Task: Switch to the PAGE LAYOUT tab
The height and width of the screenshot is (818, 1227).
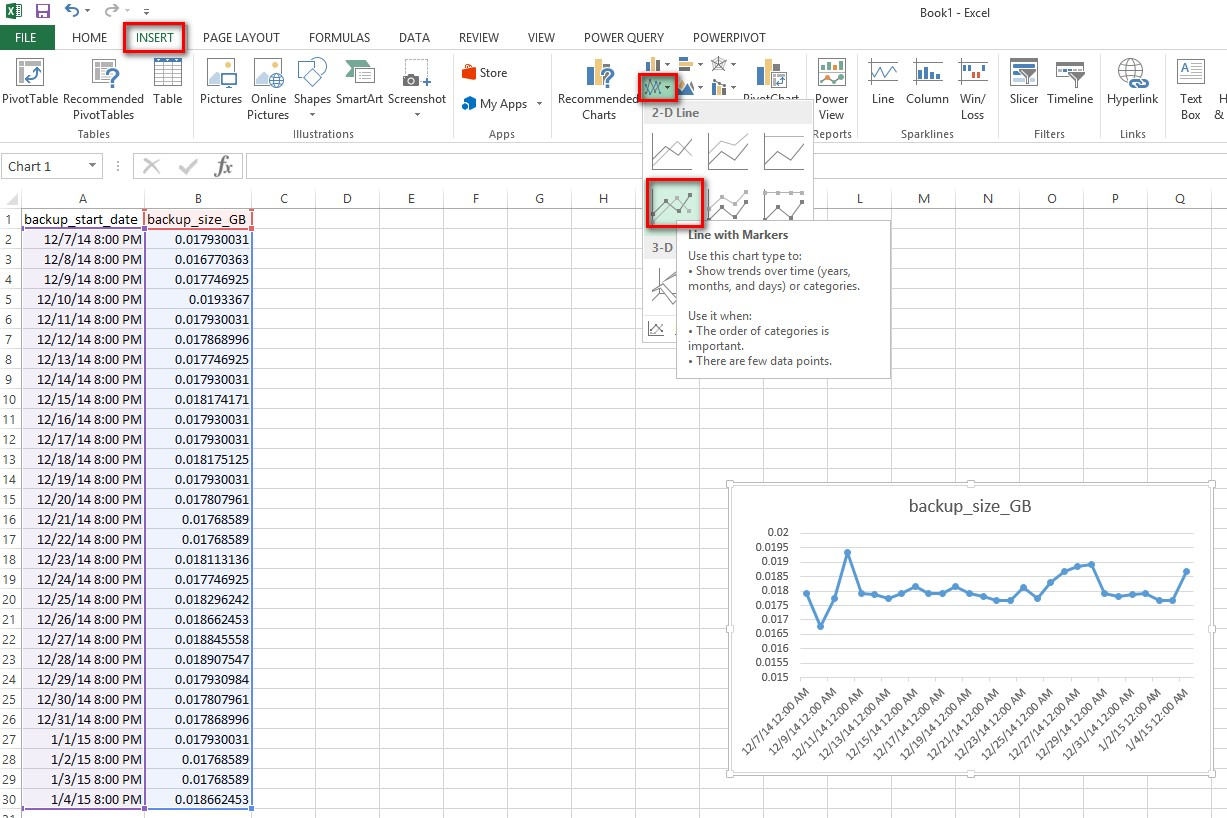Action: (241, 38)
